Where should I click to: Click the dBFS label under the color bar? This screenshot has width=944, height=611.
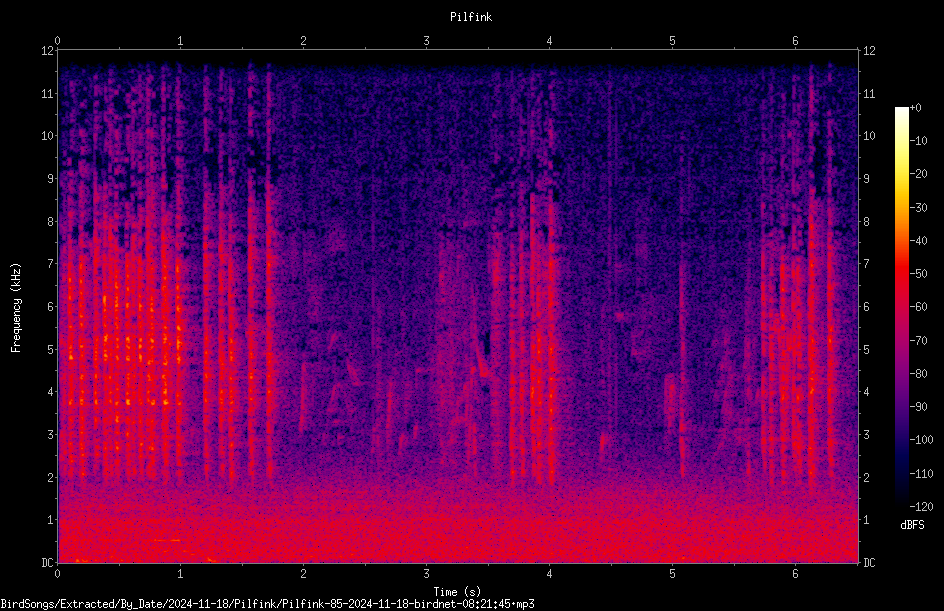(912, 525)
